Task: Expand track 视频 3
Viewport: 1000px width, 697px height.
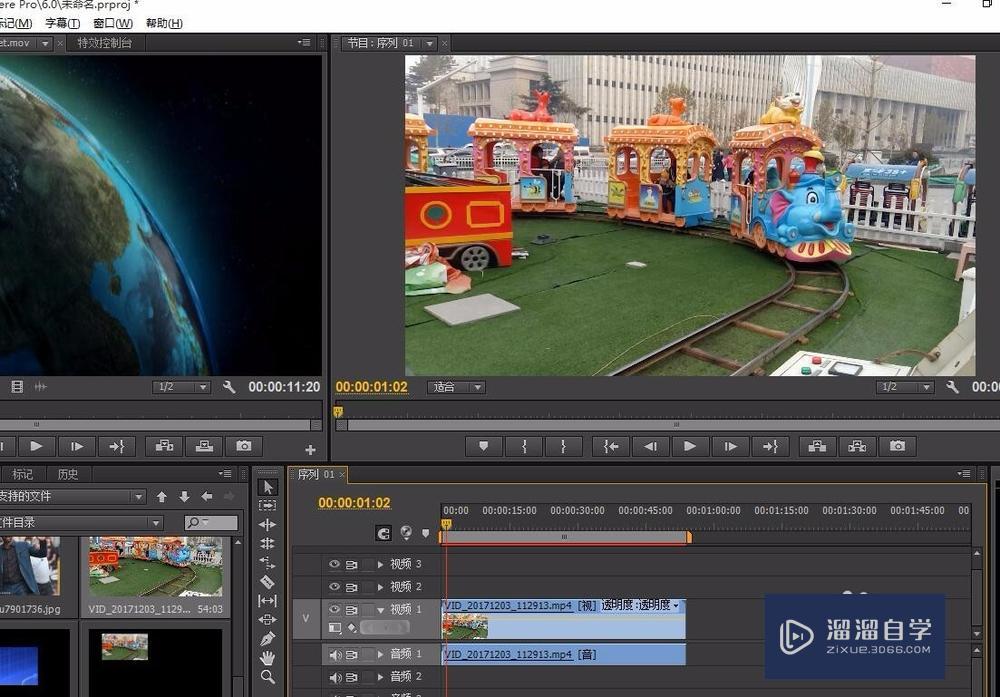Action: pos(381,564)
